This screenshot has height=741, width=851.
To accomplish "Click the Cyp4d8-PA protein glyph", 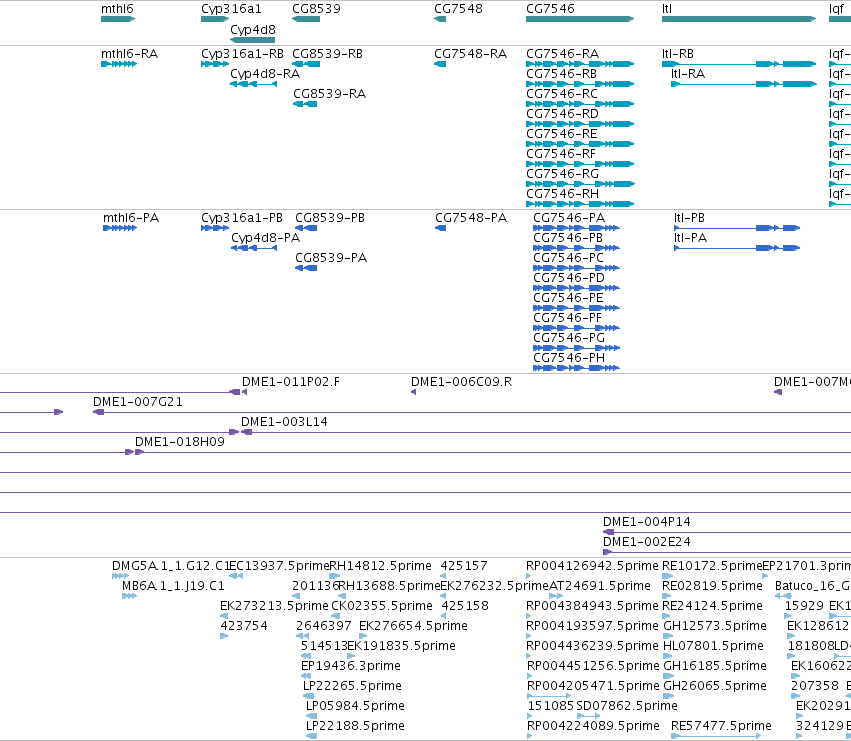I will pyautogui.click(x=254, y=248).
